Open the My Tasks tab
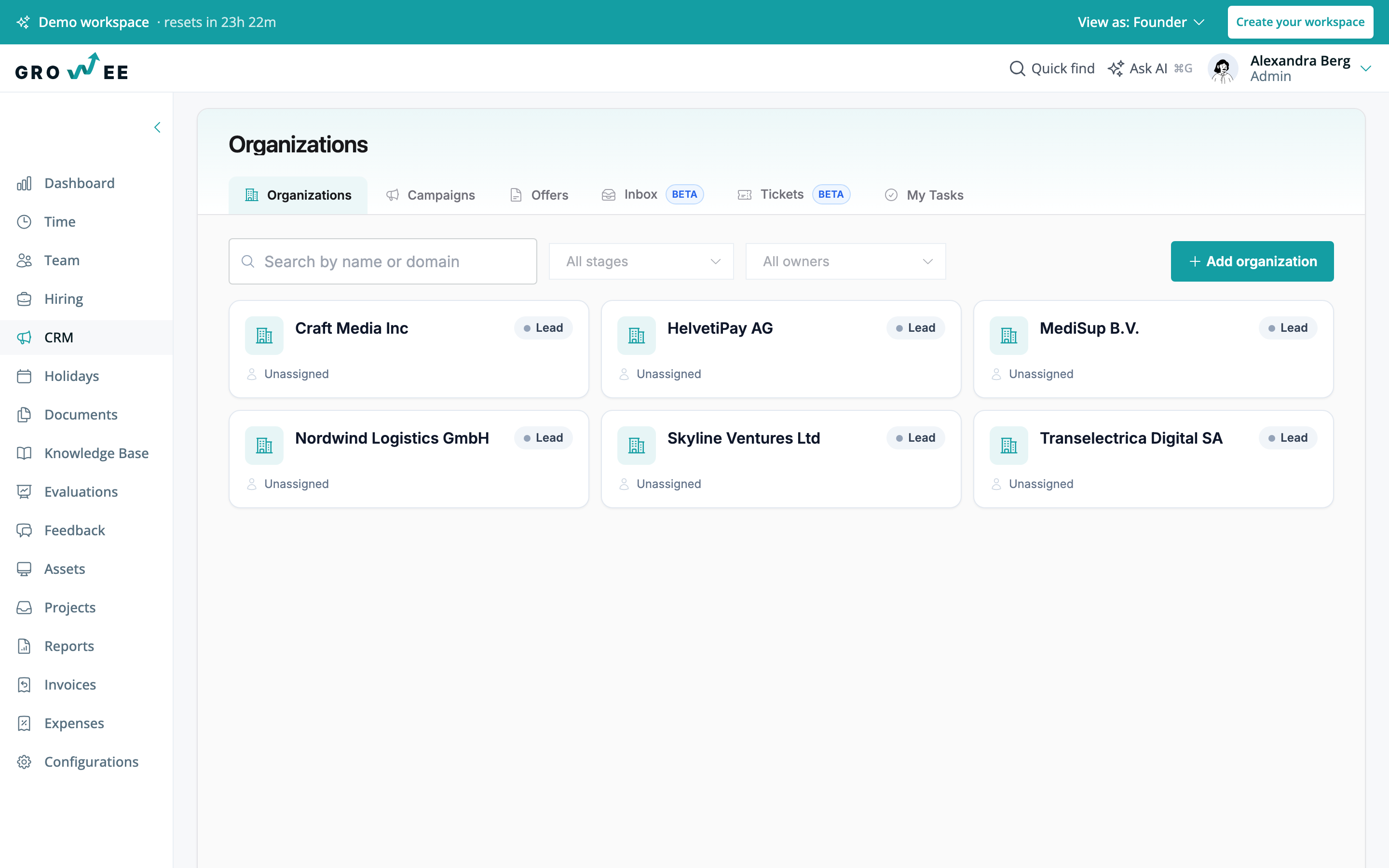 (924, 195)
